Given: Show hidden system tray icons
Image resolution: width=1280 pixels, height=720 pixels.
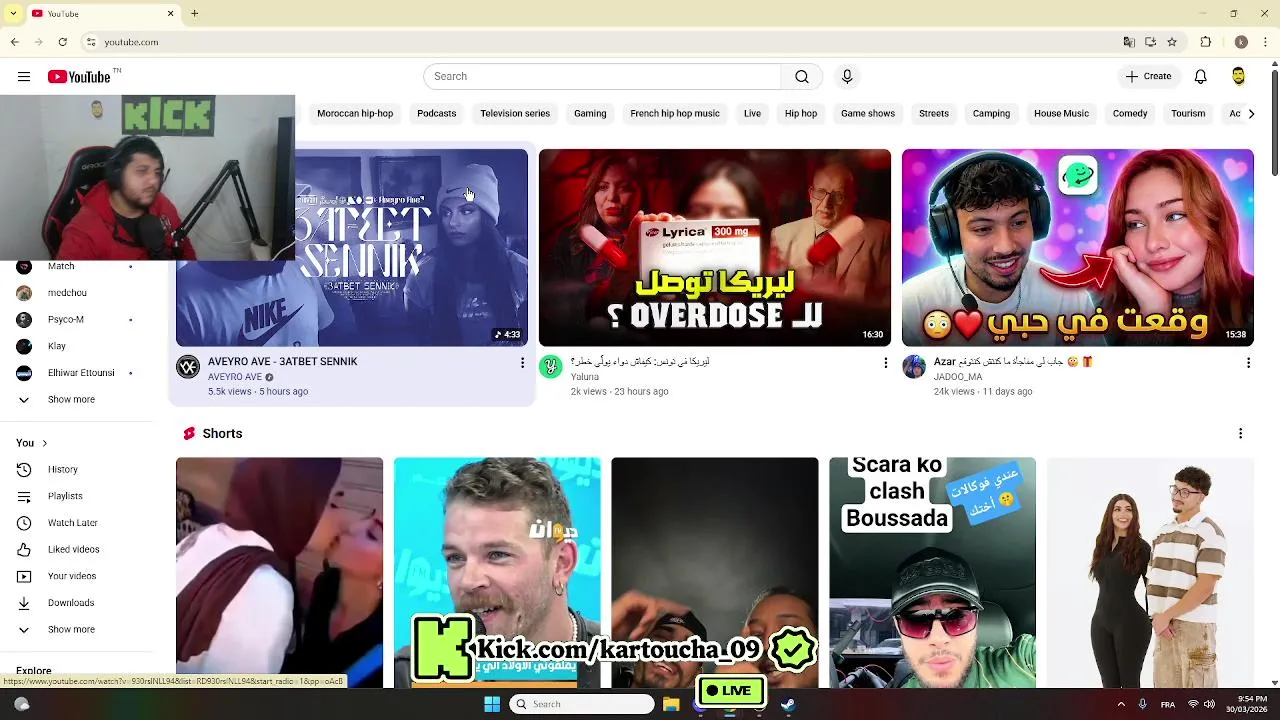Looking at the screenshot, I should click(1121, 704).
